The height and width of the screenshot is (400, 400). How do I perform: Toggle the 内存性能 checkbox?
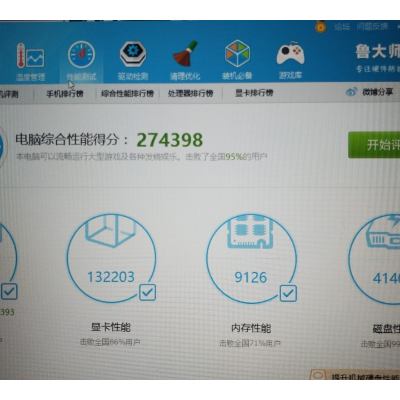point(288,293)
